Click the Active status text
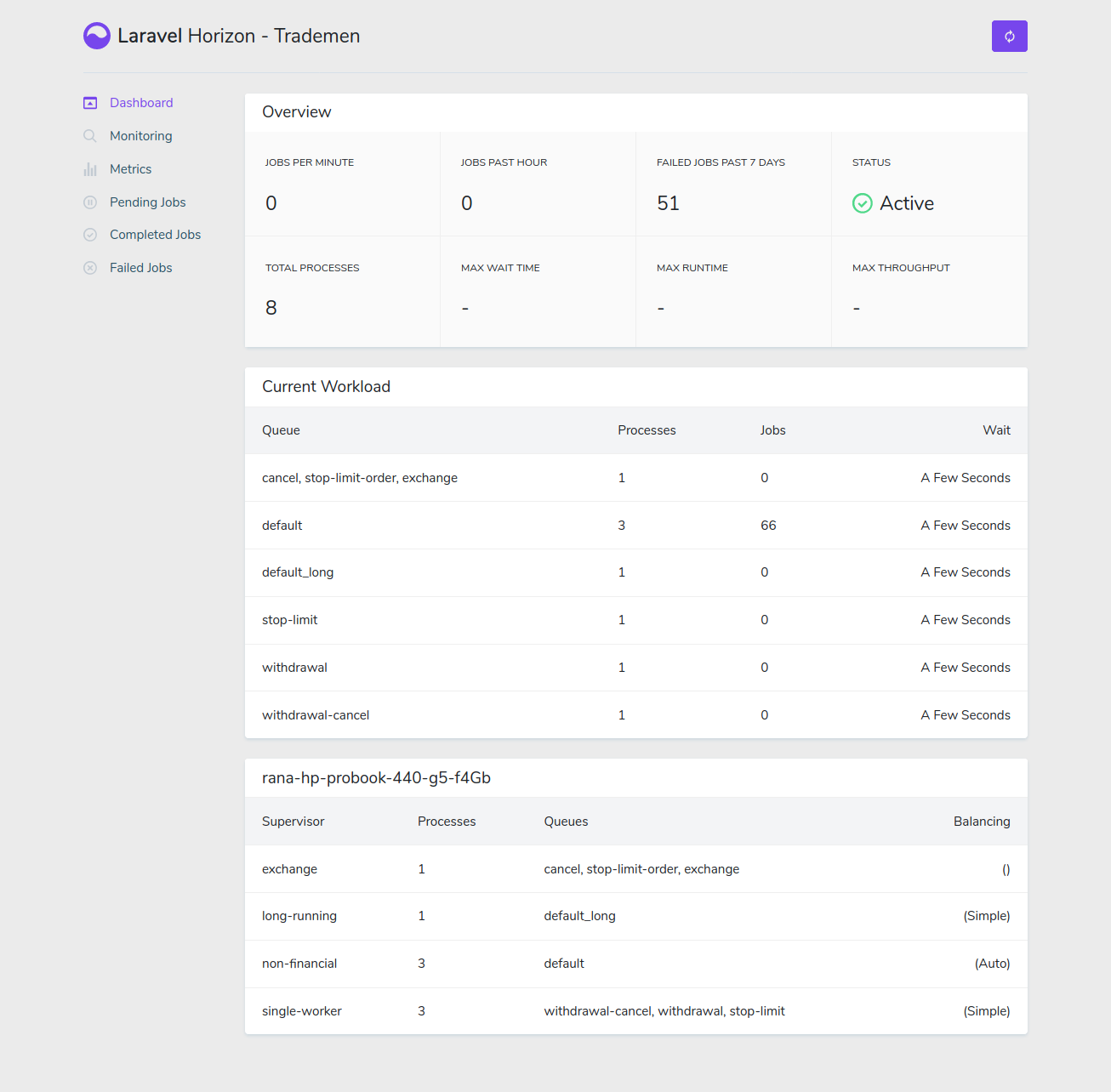 pyautogui.click(x=907, y=203)
